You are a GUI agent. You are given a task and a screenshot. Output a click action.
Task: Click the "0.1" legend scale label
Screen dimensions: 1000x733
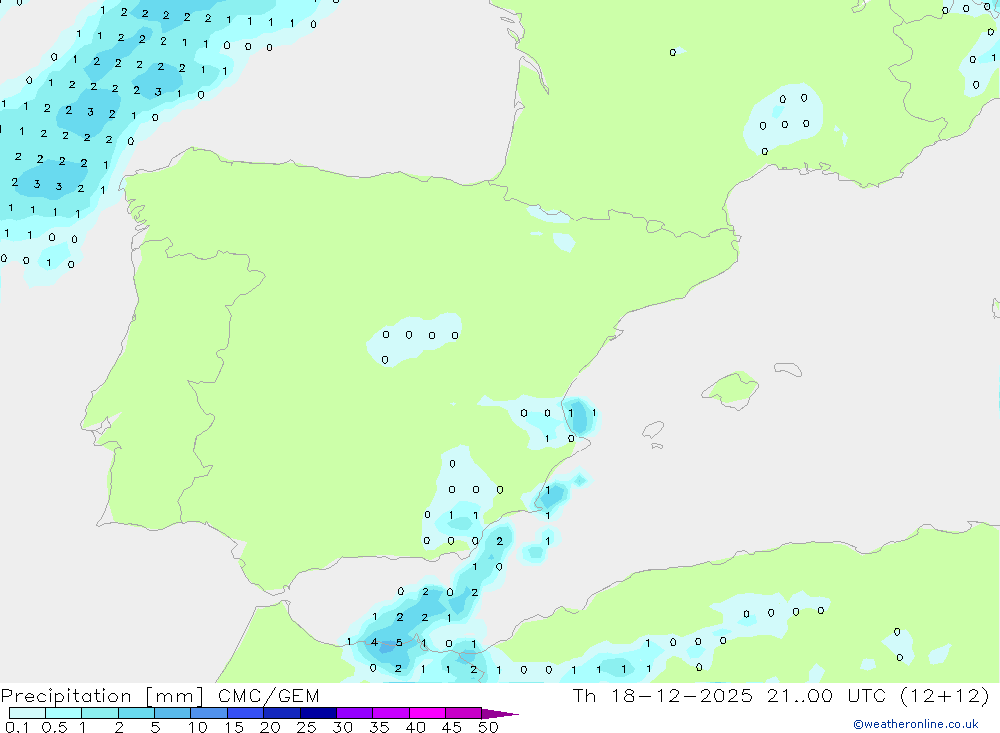pyautogui.click(x=17, y=727)
